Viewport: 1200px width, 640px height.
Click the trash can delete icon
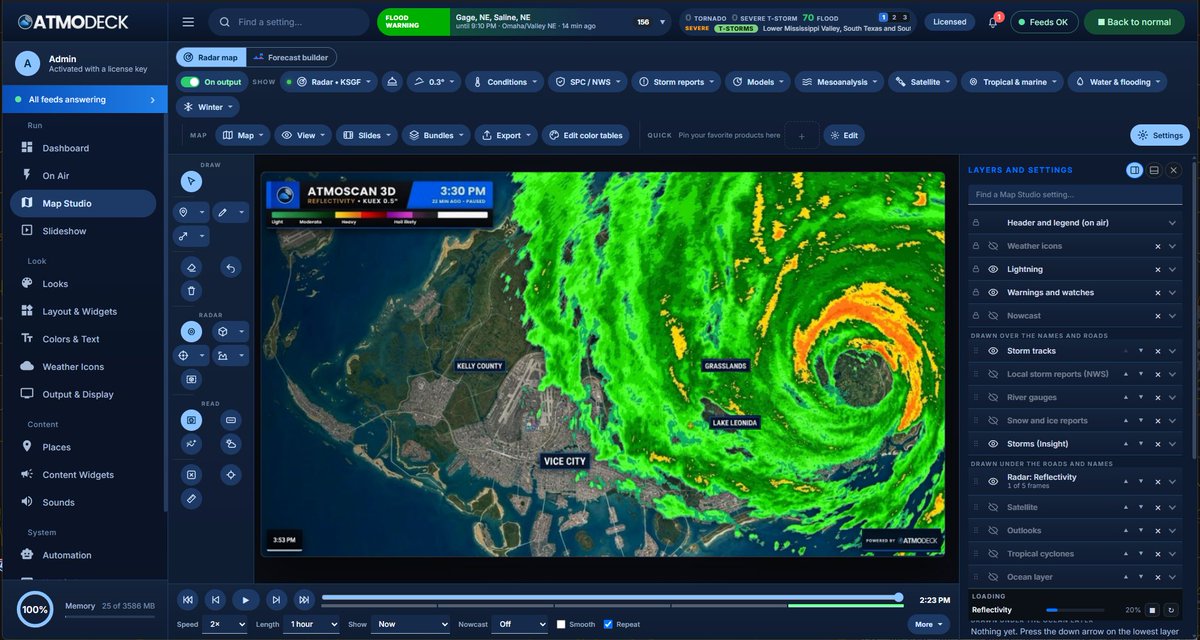(x=191, y=291)
